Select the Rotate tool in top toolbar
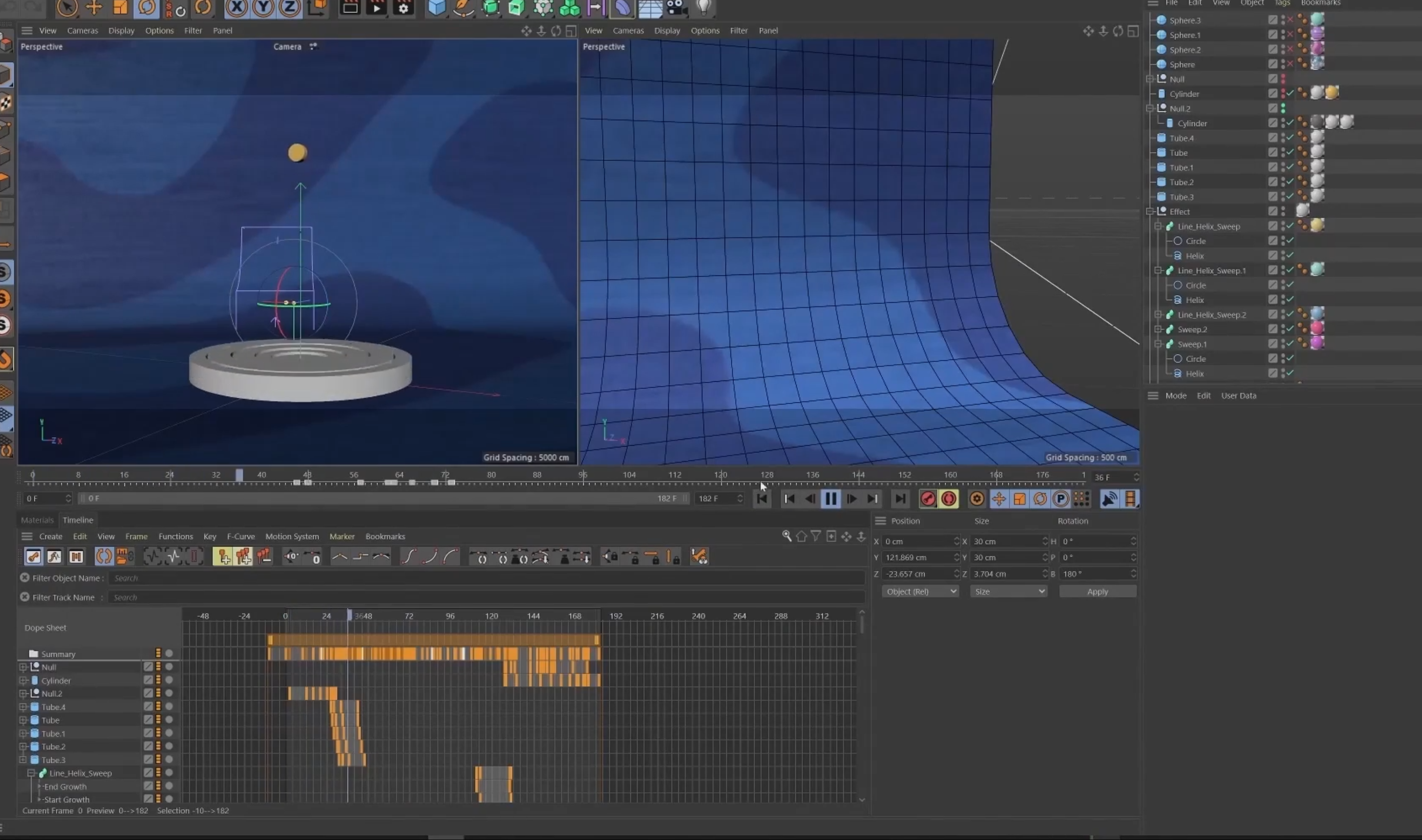Screen dimensions: 1422x840 coord(147,8)
